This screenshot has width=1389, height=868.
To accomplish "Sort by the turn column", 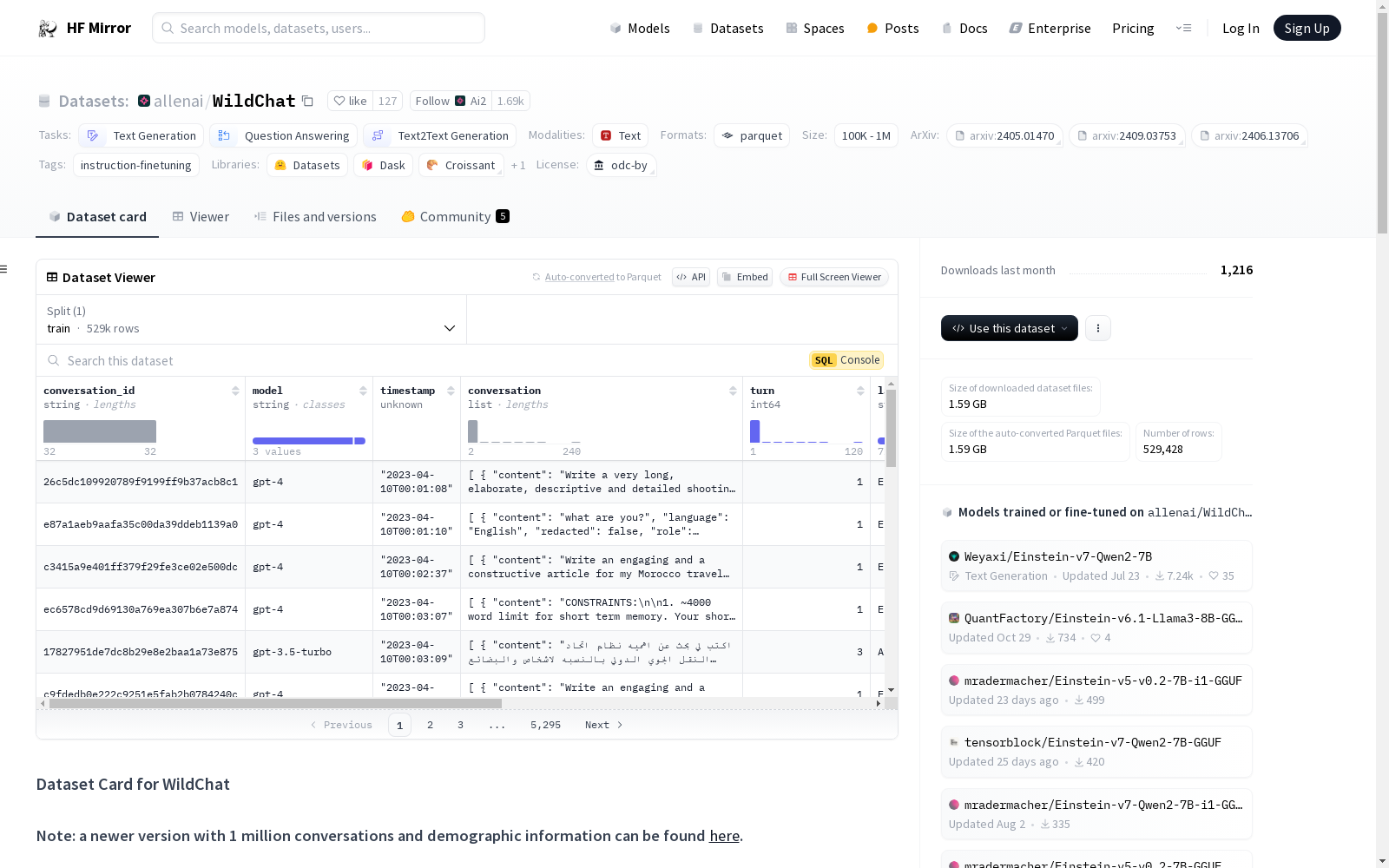I will (x=860, y=391).
